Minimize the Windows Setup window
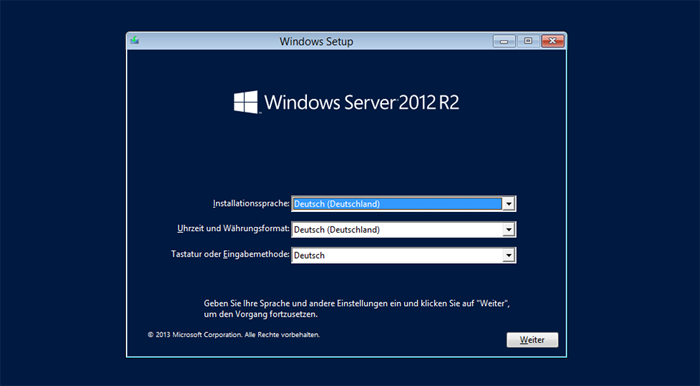This screenshot has height=386, width=700. coord(504,41)
